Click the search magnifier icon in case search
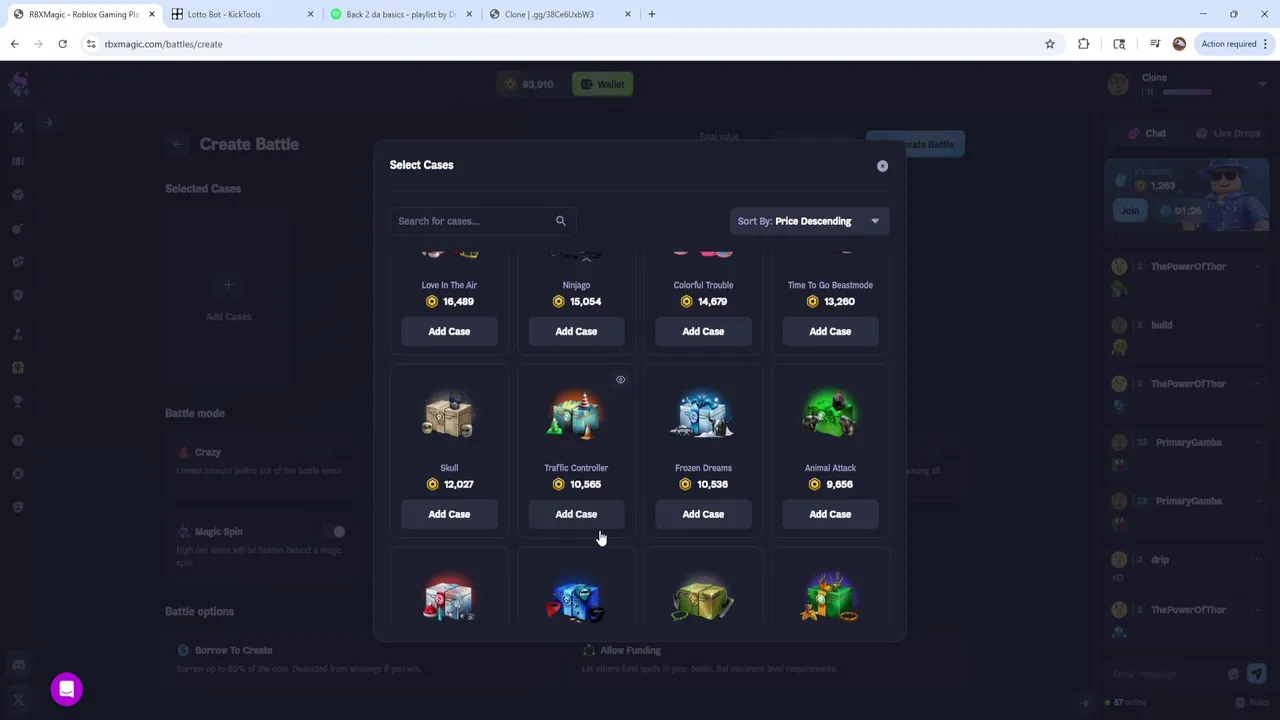 (x=561, y=221)
